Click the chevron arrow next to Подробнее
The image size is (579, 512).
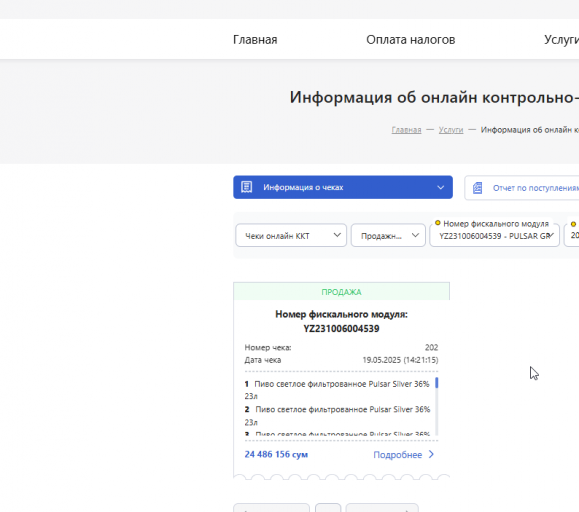click(431, 454)
